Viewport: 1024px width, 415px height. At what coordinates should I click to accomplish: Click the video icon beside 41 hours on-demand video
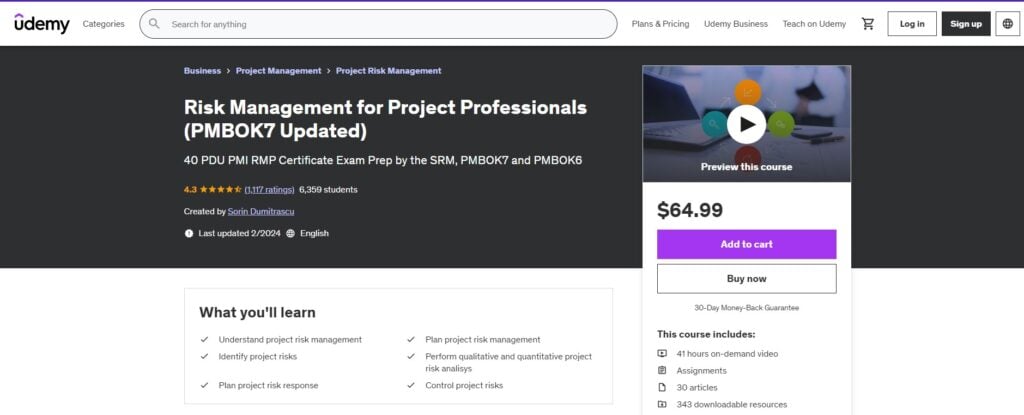click(662, 354)
